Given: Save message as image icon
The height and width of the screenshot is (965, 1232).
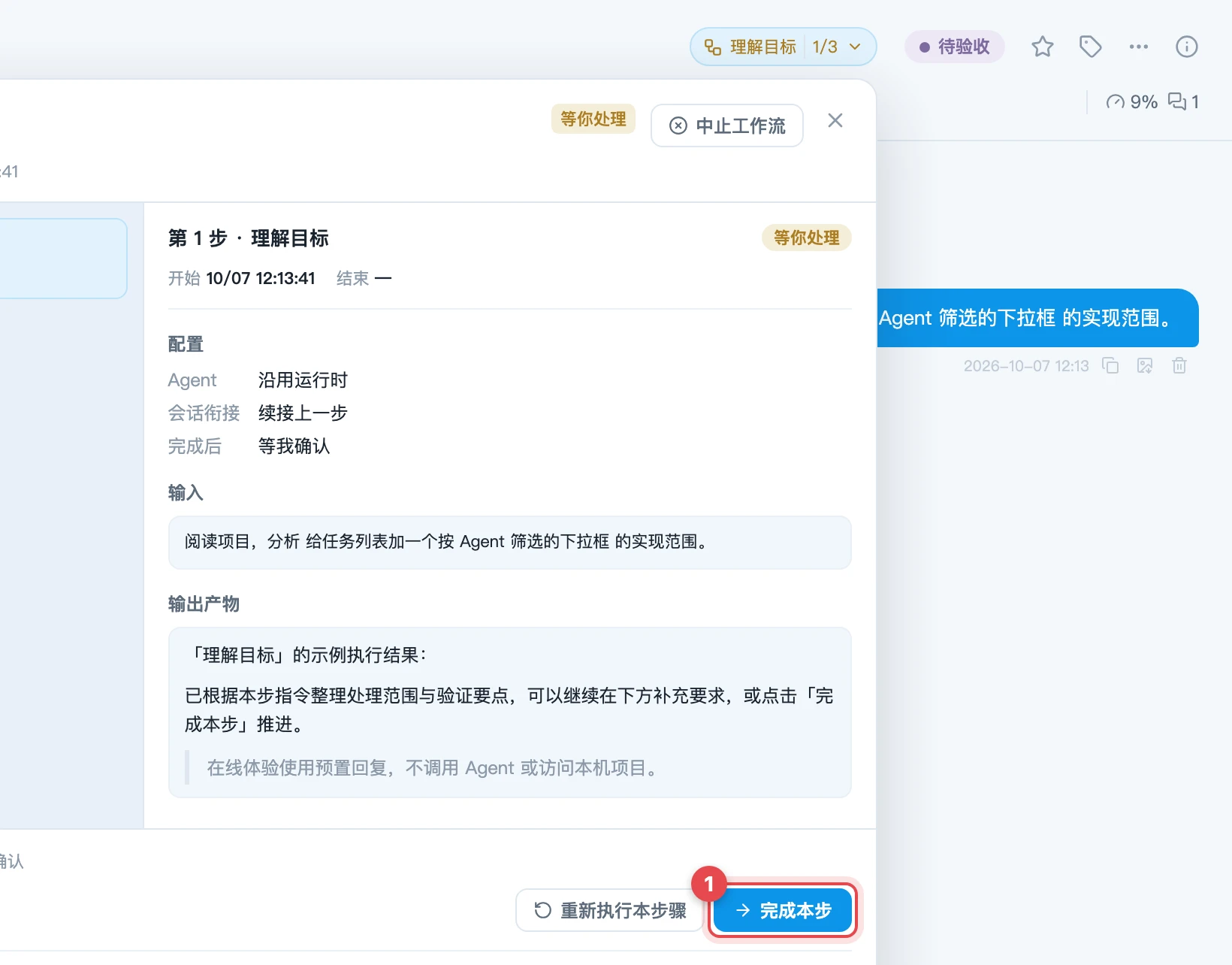Looking at the screenshot, I should click(1144, 366).
